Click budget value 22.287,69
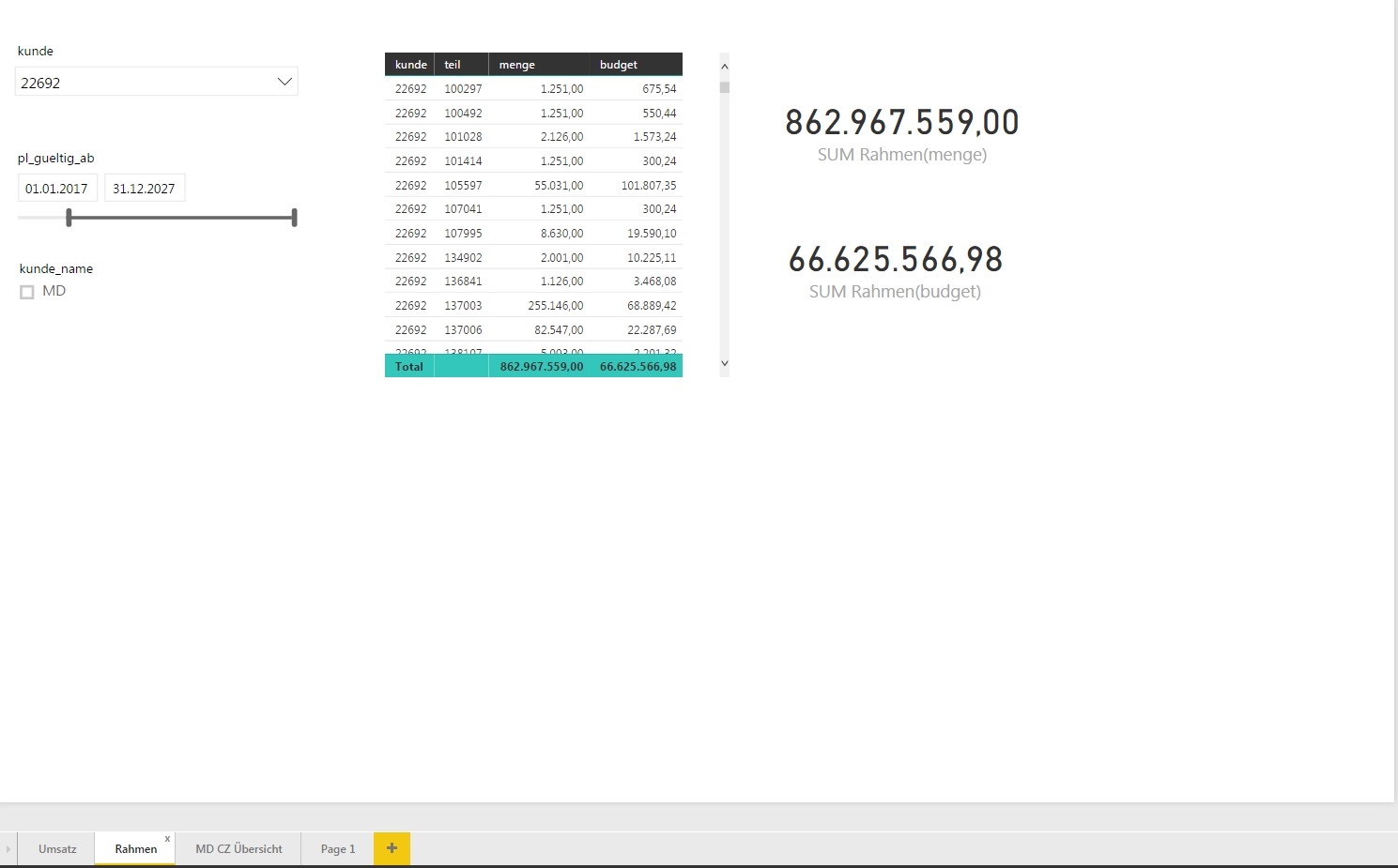 (652, 330)
